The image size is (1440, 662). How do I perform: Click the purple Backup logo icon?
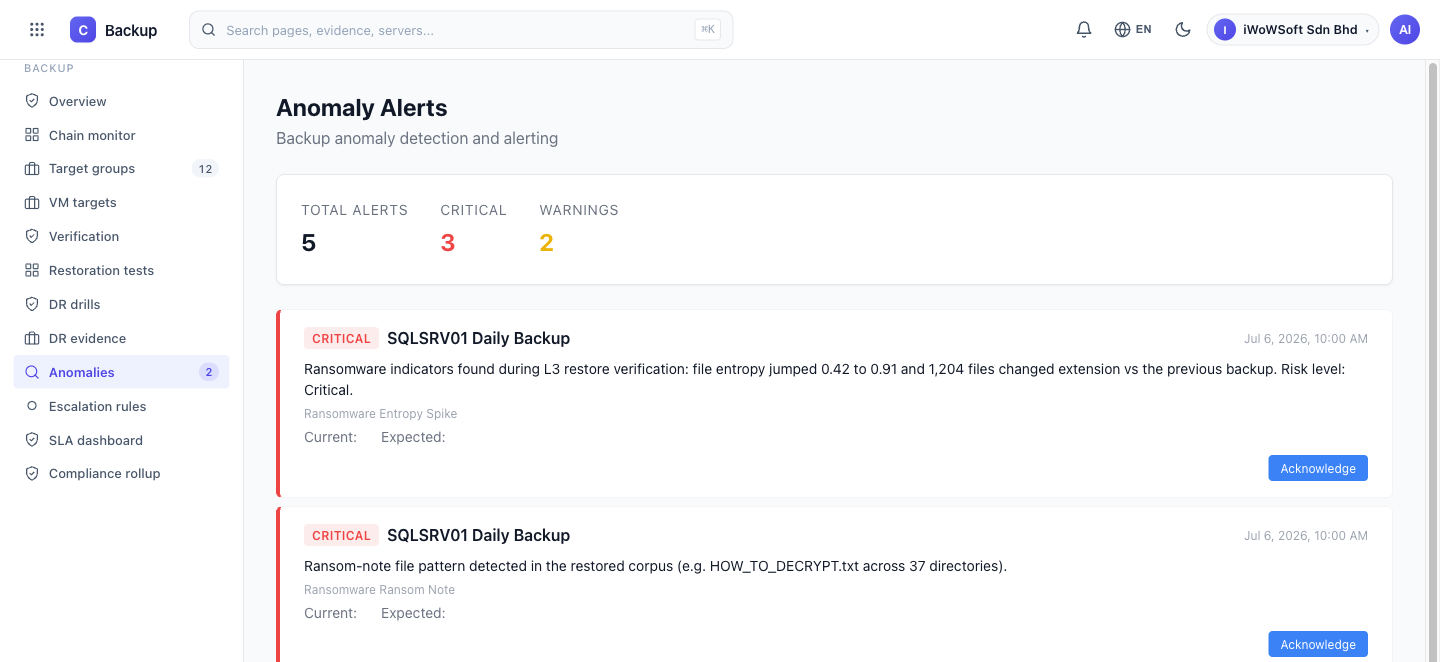point(83,30)
